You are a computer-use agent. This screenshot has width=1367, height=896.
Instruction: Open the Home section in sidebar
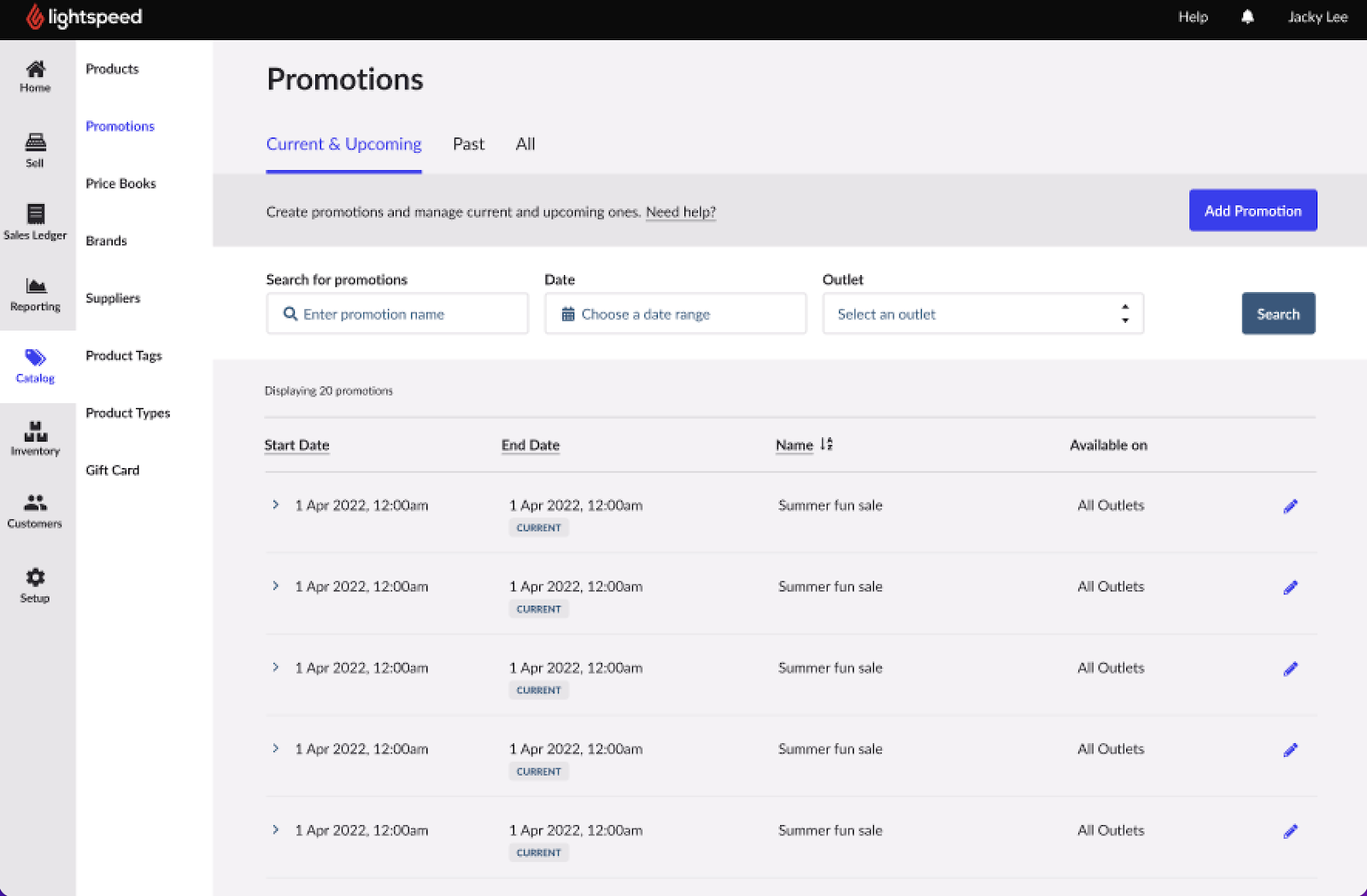coord(35,76)
